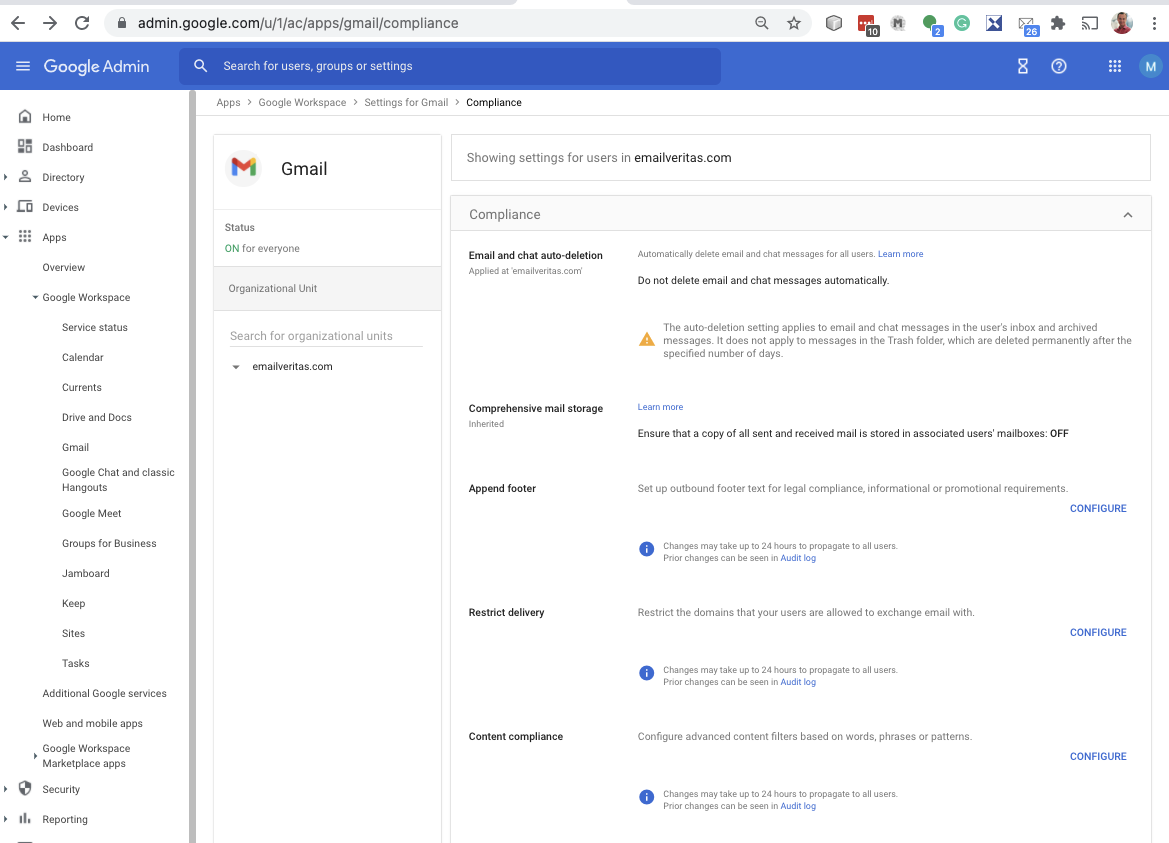Click the search magnifier icon in Admin bar
This screenshot has height=843, width=1169.
[201, 66]
